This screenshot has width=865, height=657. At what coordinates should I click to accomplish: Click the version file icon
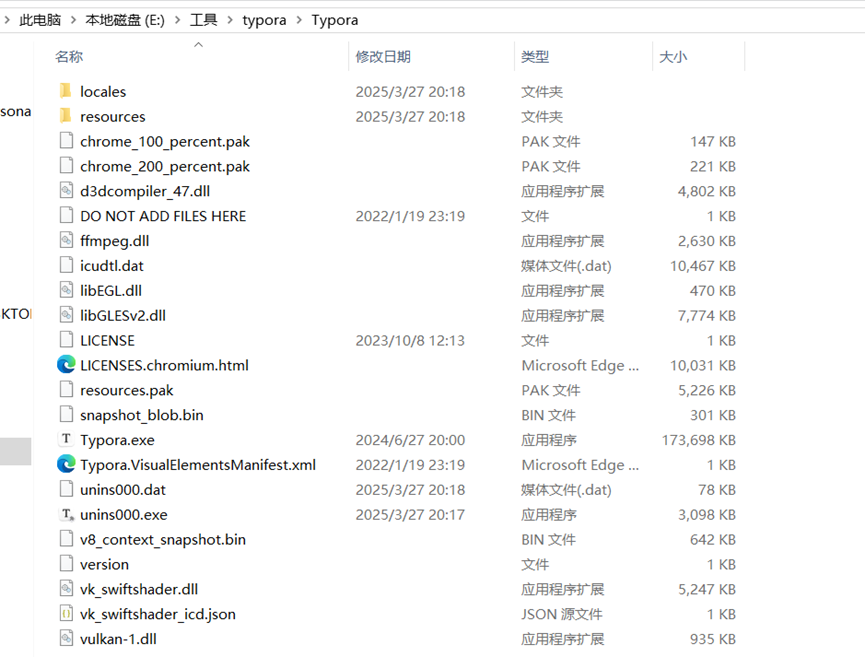(x=66, y=563)
